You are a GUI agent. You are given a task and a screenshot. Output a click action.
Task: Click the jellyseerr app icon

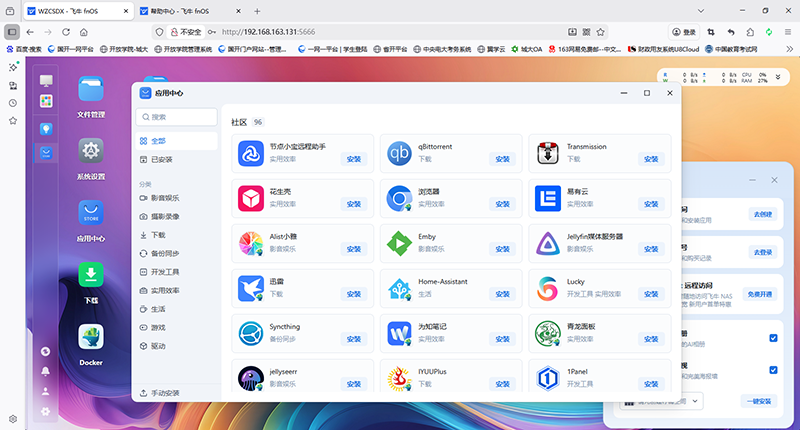pyautogui.click(x=251, y=378)
